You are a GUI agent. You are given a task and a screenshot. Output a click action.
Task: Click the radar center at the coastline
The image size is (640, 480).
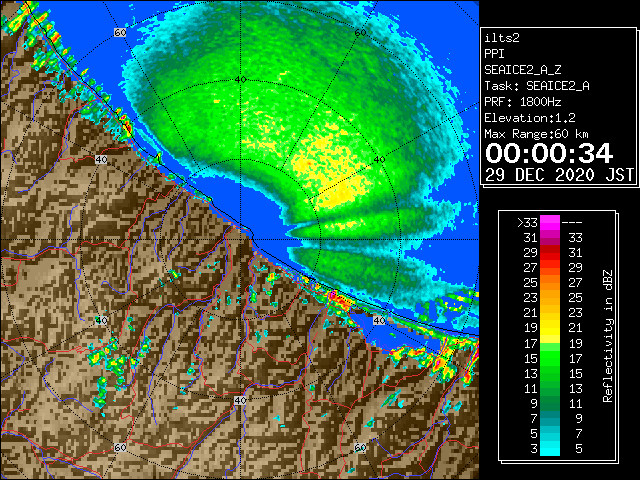(240, 240)
